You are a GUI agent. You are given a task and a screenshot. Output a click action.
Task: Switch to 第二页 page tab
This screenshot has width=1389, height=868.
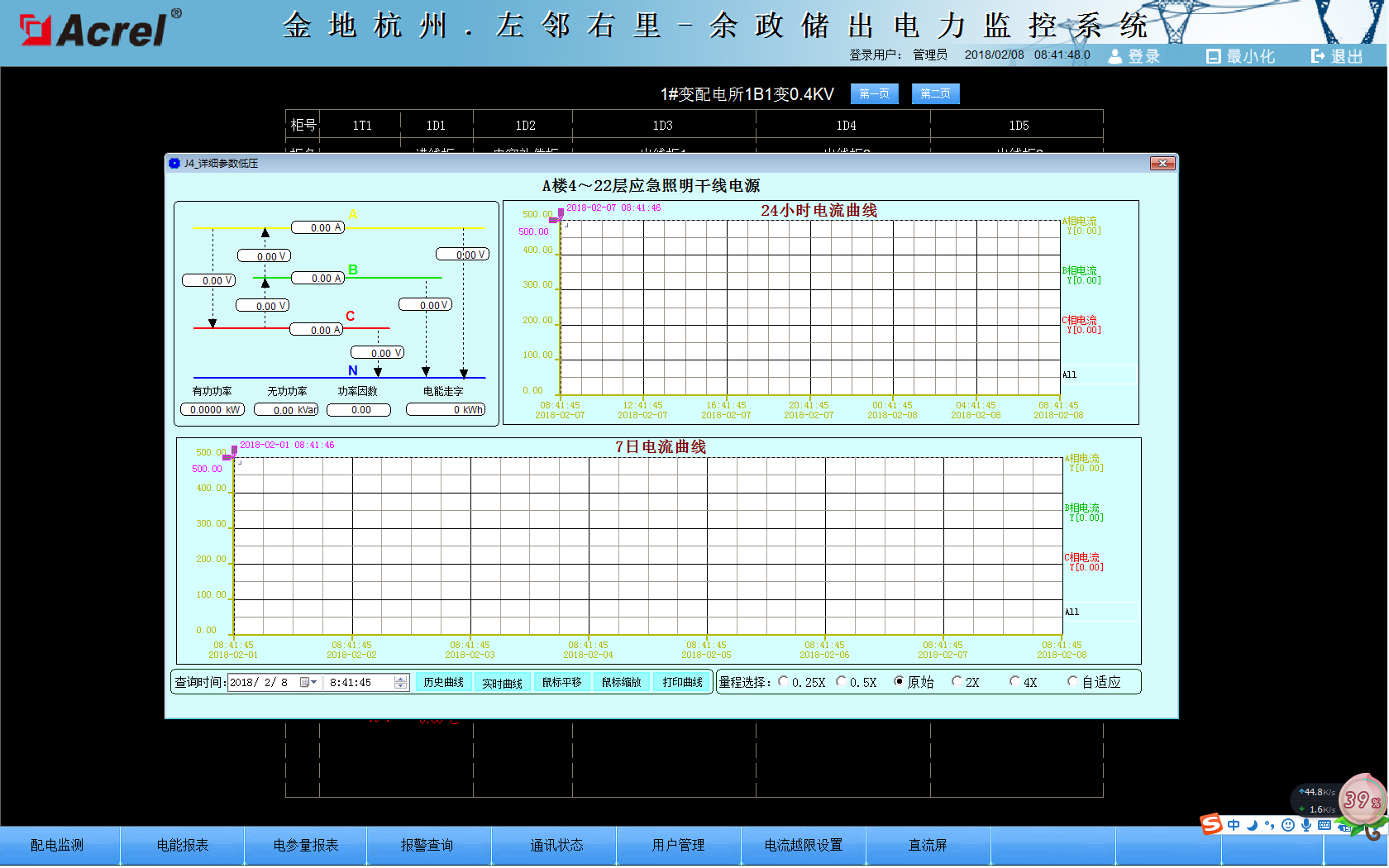[x=935, y=94]
